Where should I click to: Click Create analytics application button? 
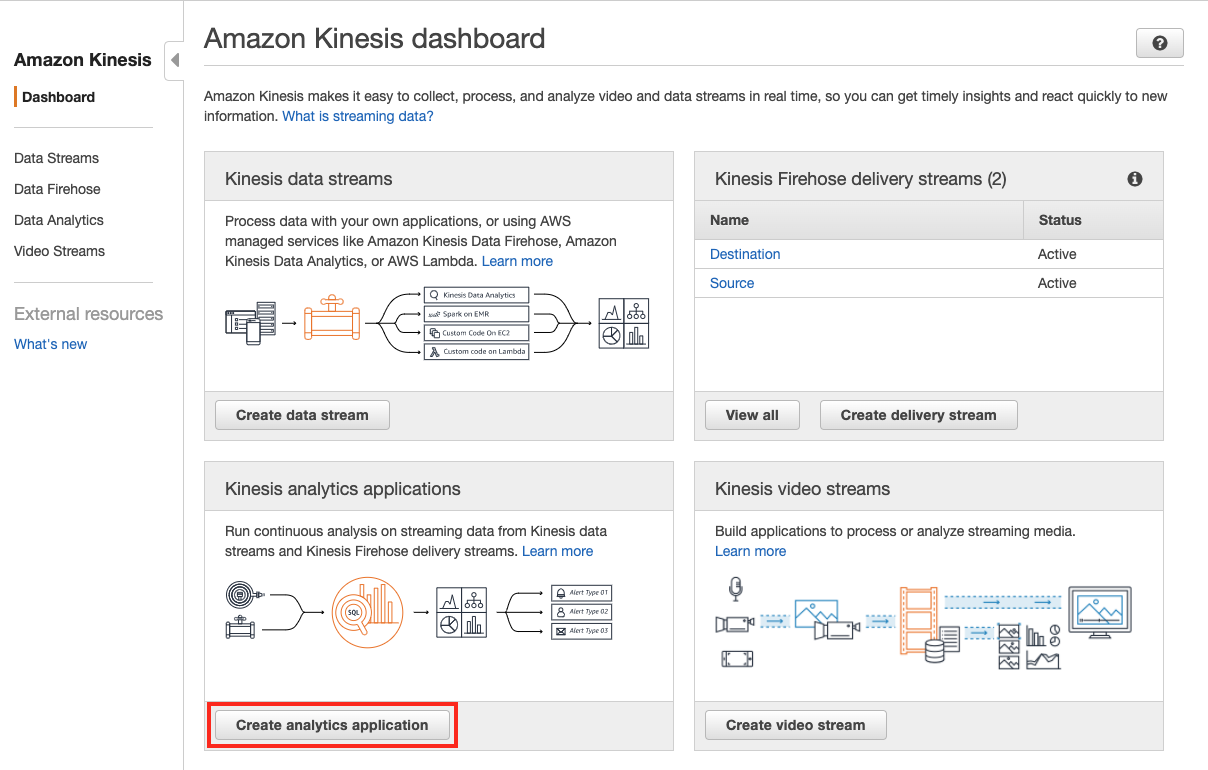click(x=332, y=725)
